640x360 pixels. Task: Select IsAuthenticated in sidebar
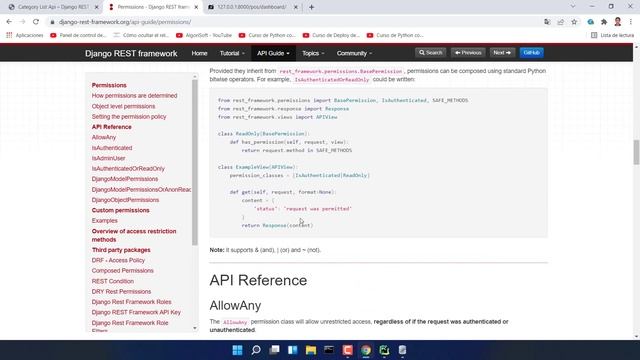click(112, 148)
